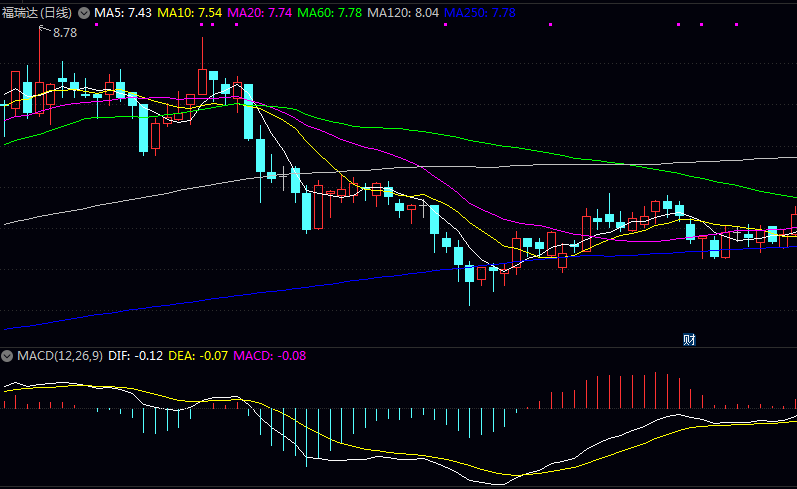Click the 财 financial report marker icon
The width and height of the screenshot is (797, 489).
coord(689,340)
